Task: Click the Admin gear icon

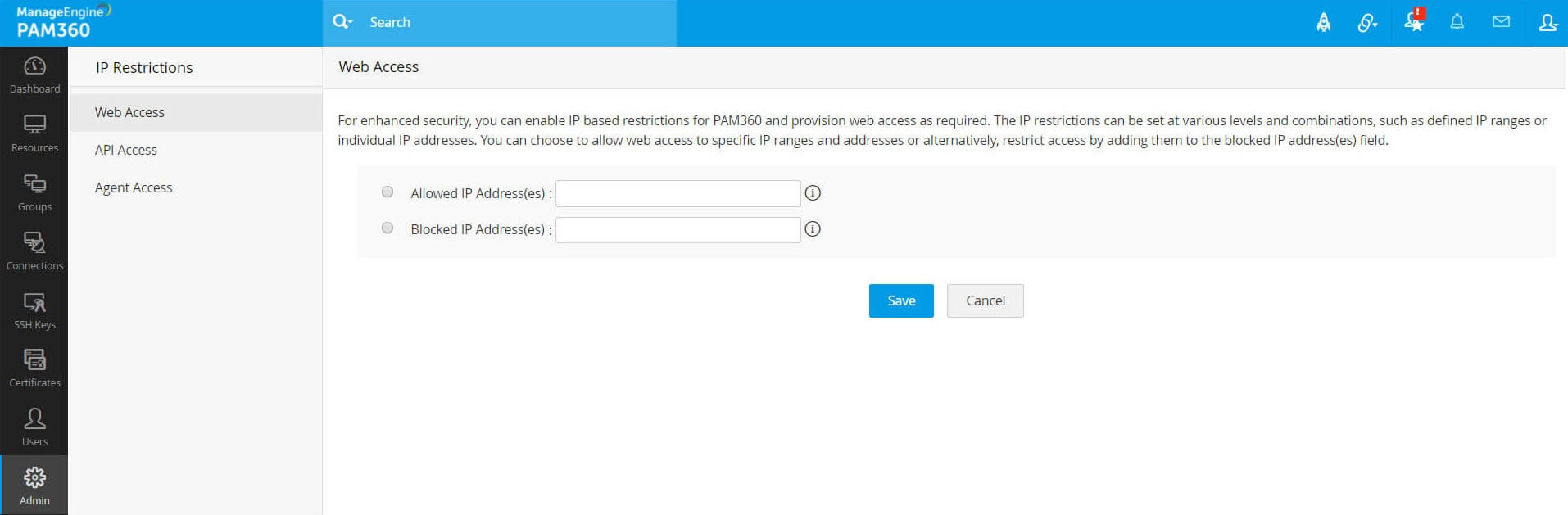Action: pyautogui.click(x=34, y=478)
